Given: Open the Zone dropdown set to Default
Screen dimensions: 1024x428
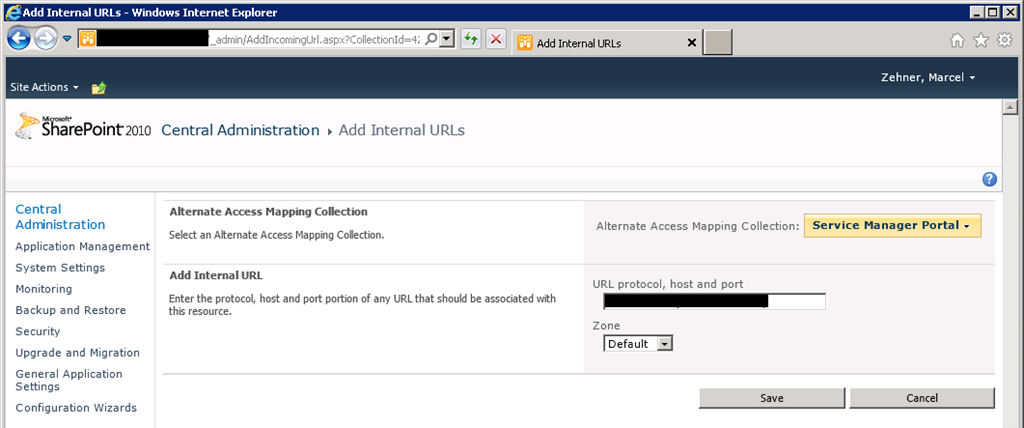Looking at the screenshot, I should (x=637, y=344).
